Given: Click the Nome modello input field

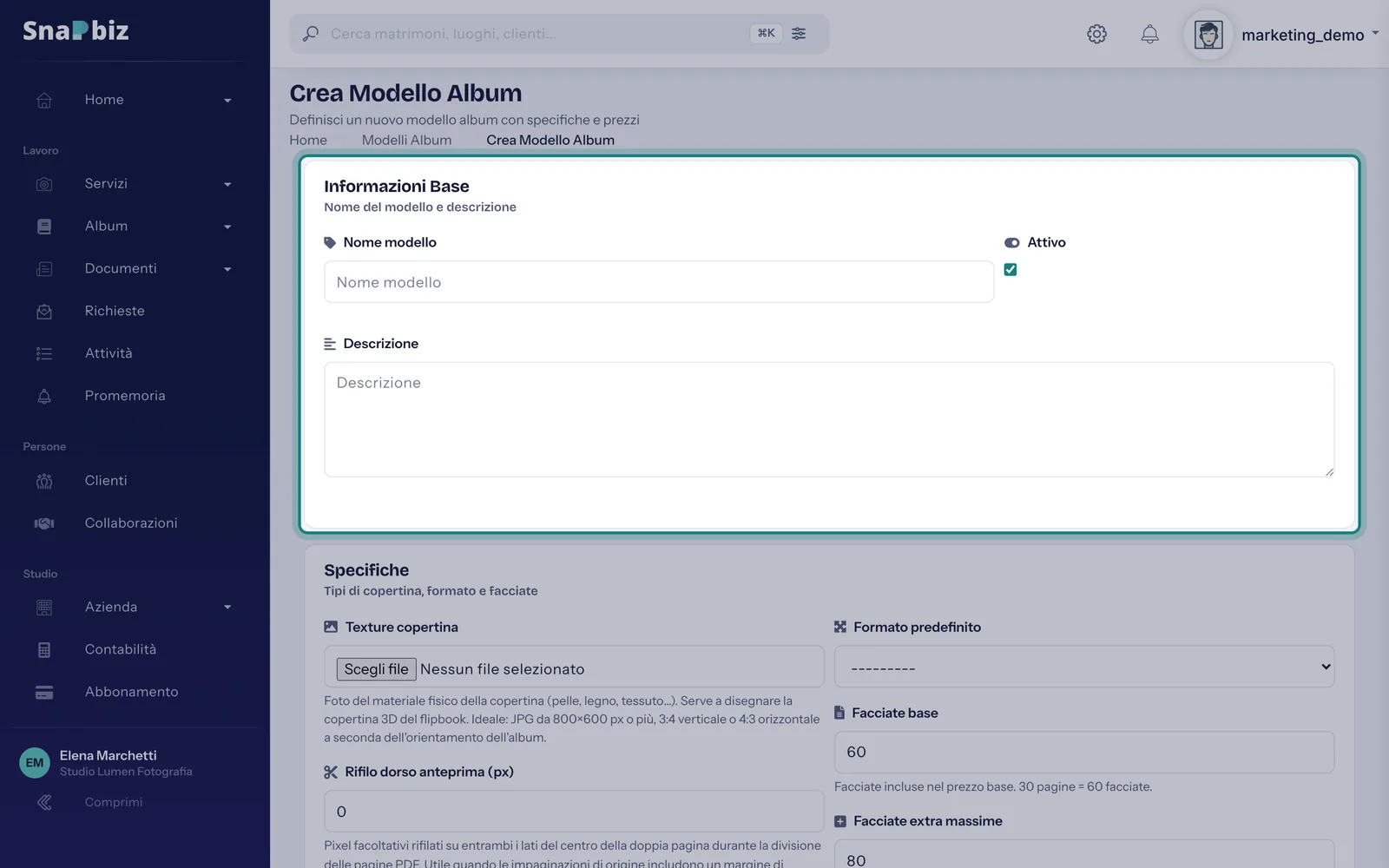Looking at the screenshot, I should [x=659, y=282].
